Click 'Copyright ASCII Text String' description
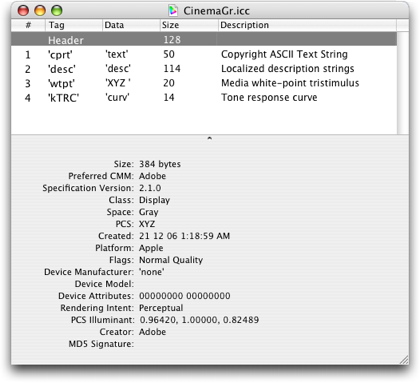 point(284,54)
